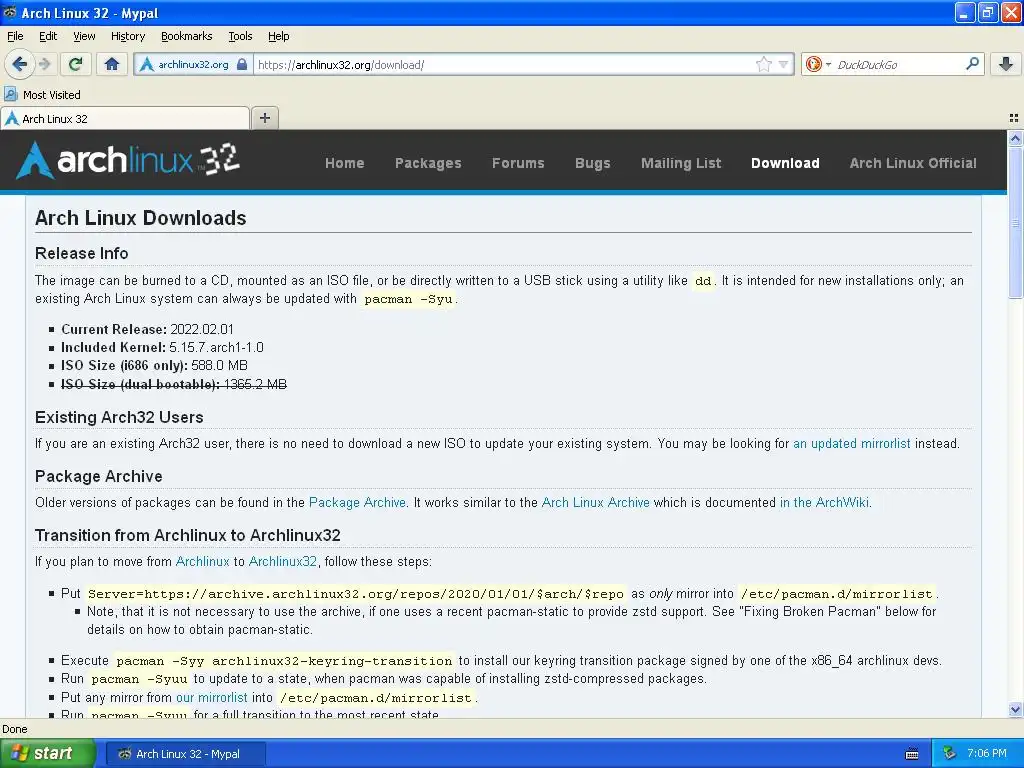Screen dimensions: 1024x768
Task: Open the Bookmarks menu
Action: (186, 36)
